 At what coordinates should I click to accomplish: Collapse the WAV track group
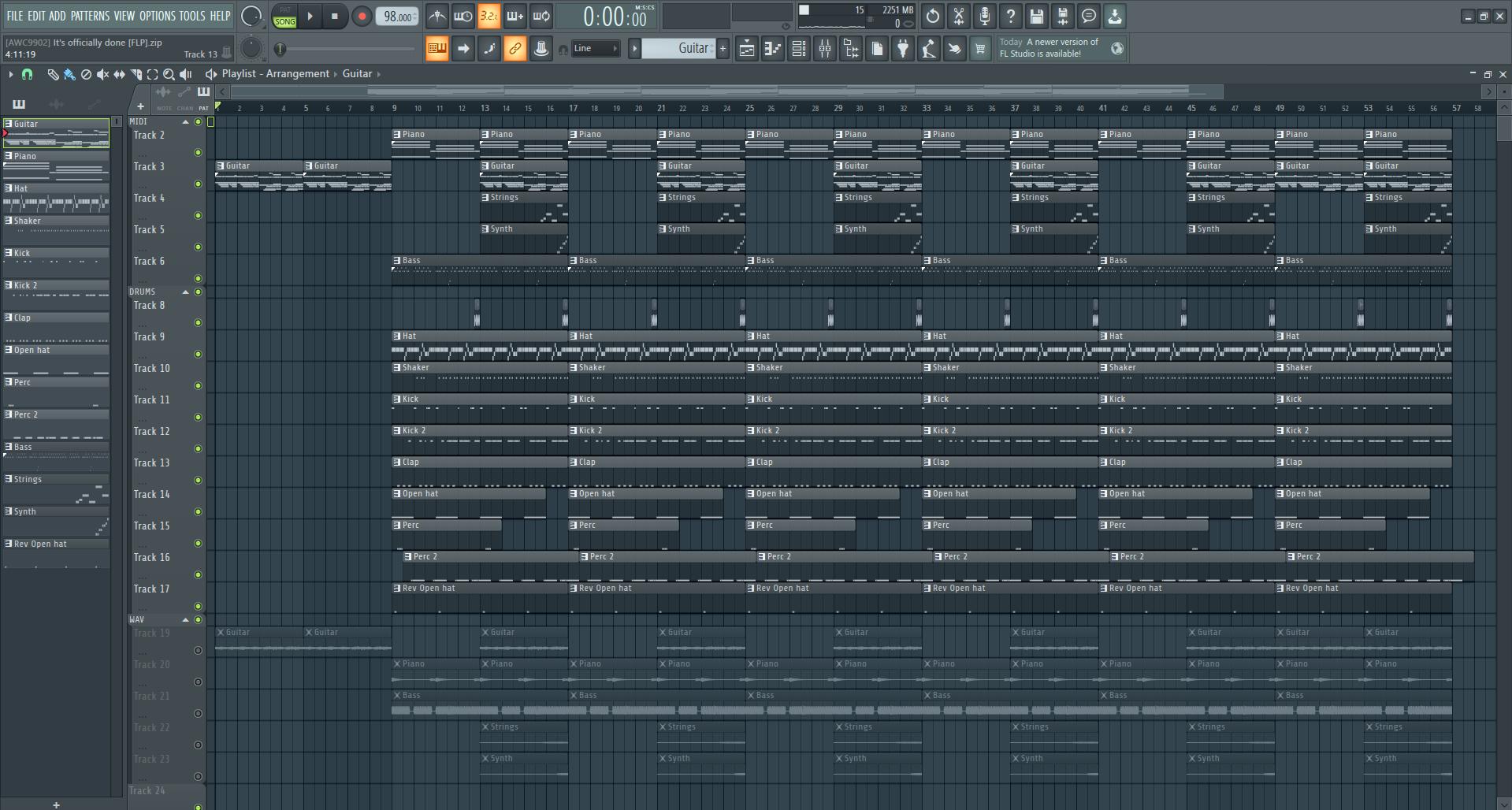(x=186, y=620)
